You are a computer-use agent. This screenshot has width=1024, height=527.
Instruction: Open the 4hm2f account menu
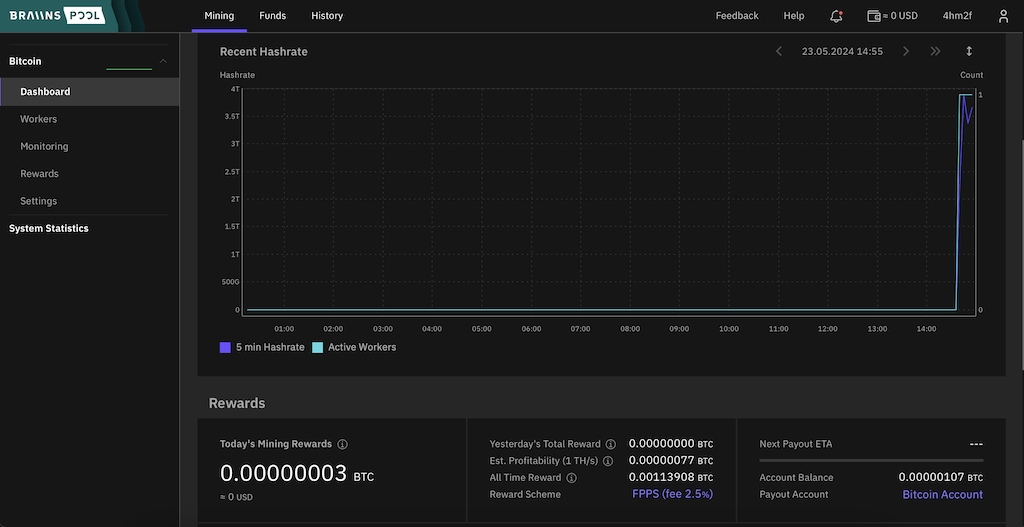[x=957, y=16]
